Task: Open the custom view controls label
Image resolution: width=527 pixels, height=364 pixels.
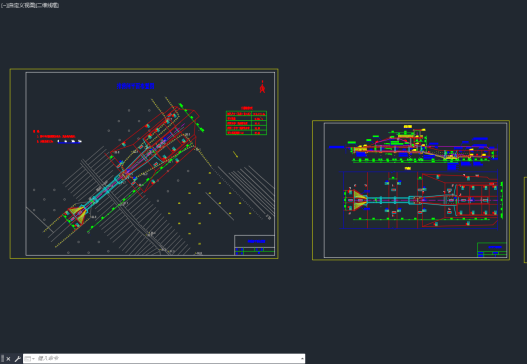Action: 21,5
